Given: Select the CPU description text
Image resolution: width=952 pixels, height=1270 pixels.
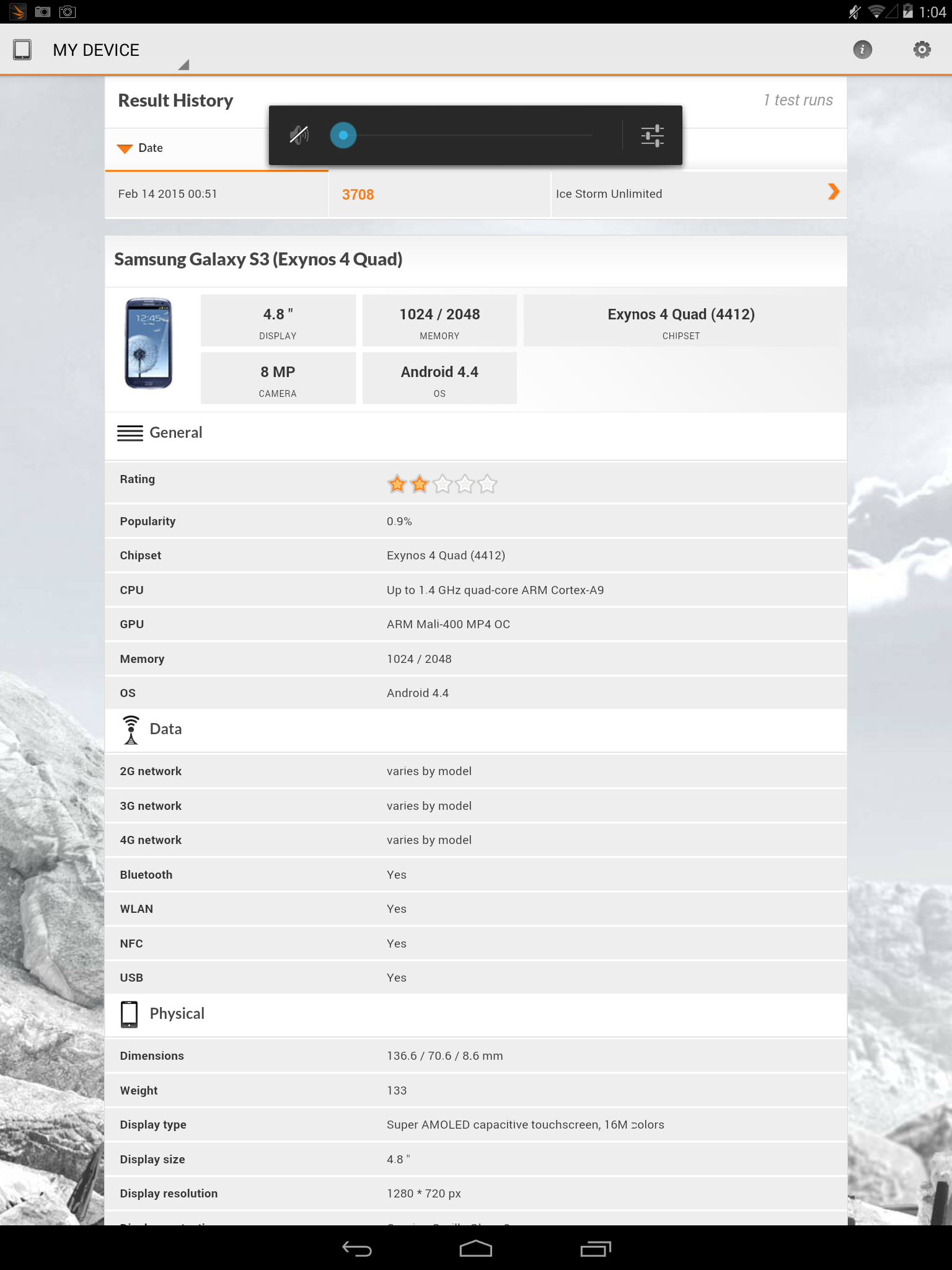Looking at the screenshot, I should 495,590.
